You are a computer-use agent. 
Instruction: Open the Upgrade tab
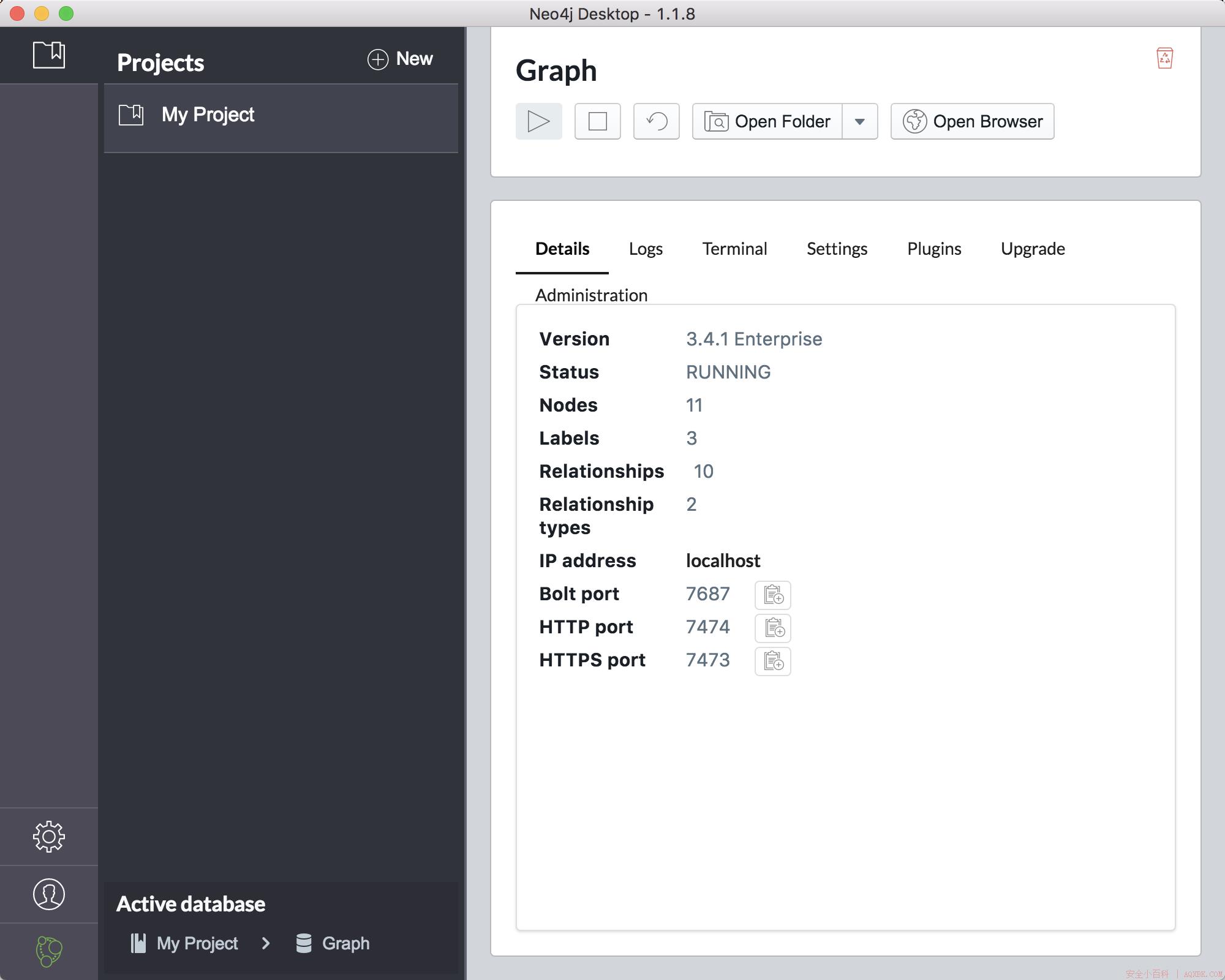click(x=1033, y=249)
